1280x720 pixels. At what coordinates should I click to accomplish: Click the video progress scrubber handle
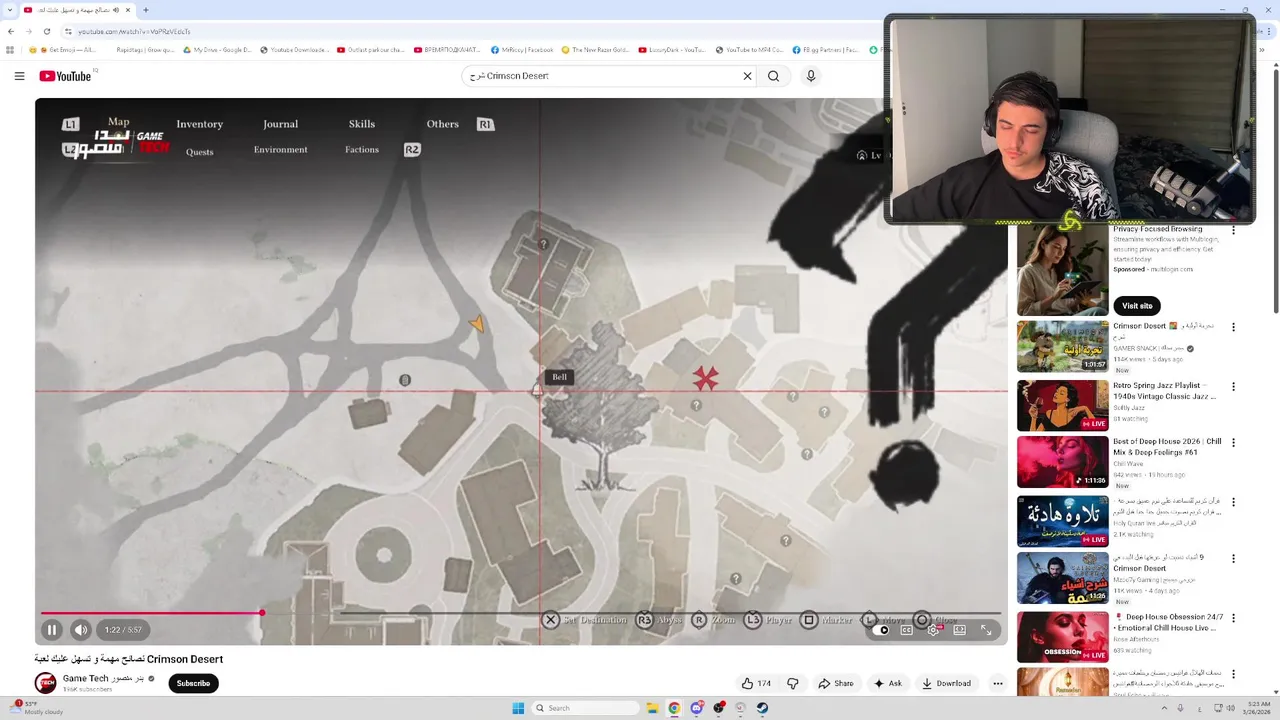tap(262, 613)
